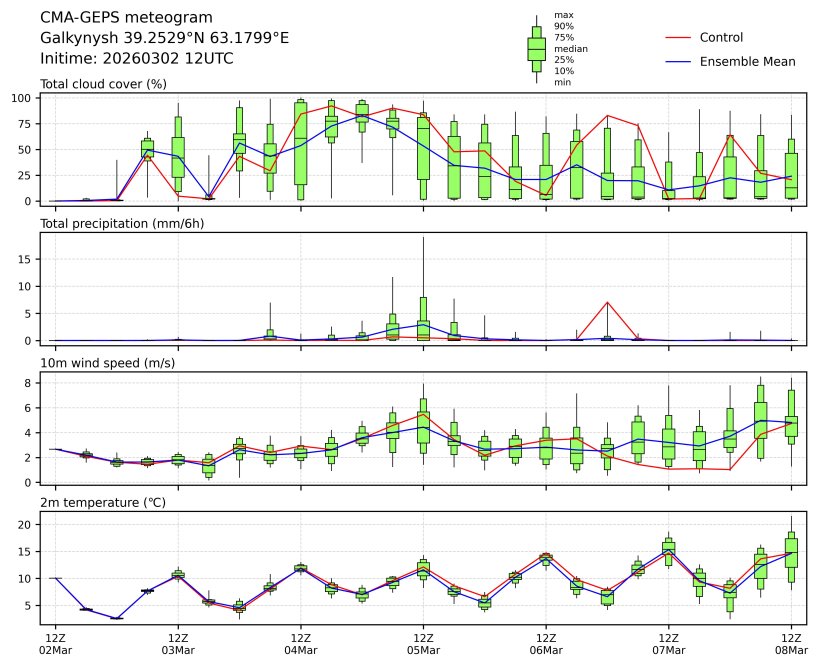Click the Galkynysh location coordinates text
Image resolution: width=819 pixels, height=667 pixels.
tap(164, 38)
